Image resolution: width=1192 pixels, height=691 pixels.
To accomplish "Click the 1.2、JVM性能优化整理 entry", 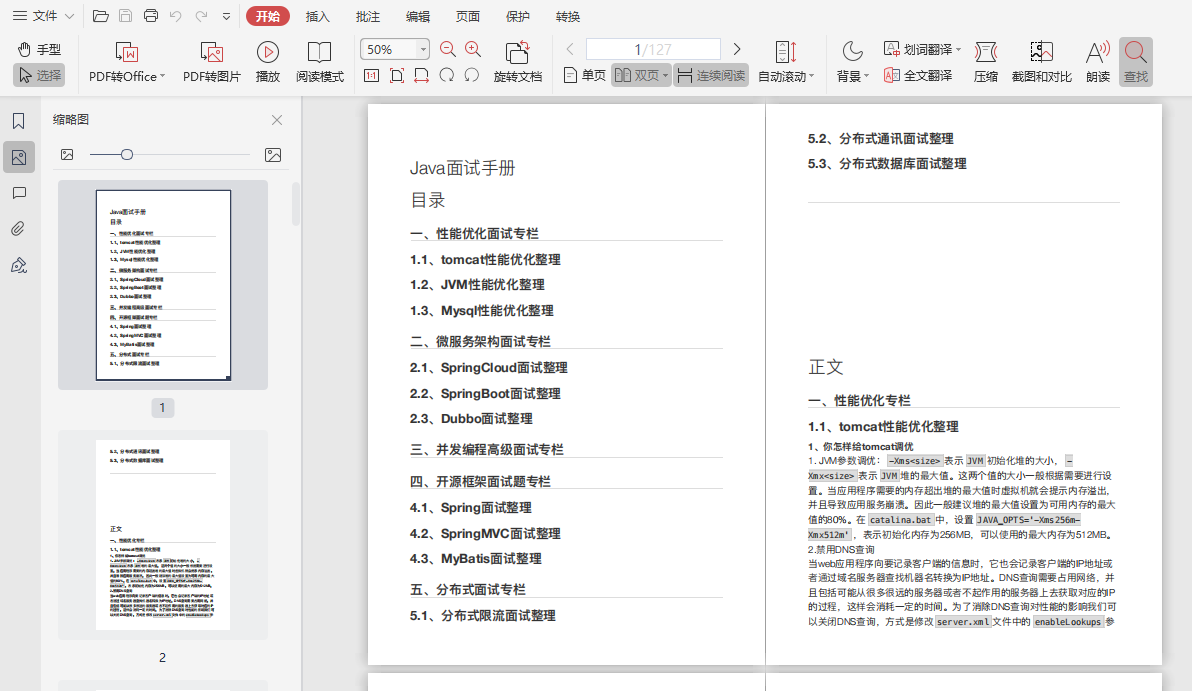I will tap(477, 285).
